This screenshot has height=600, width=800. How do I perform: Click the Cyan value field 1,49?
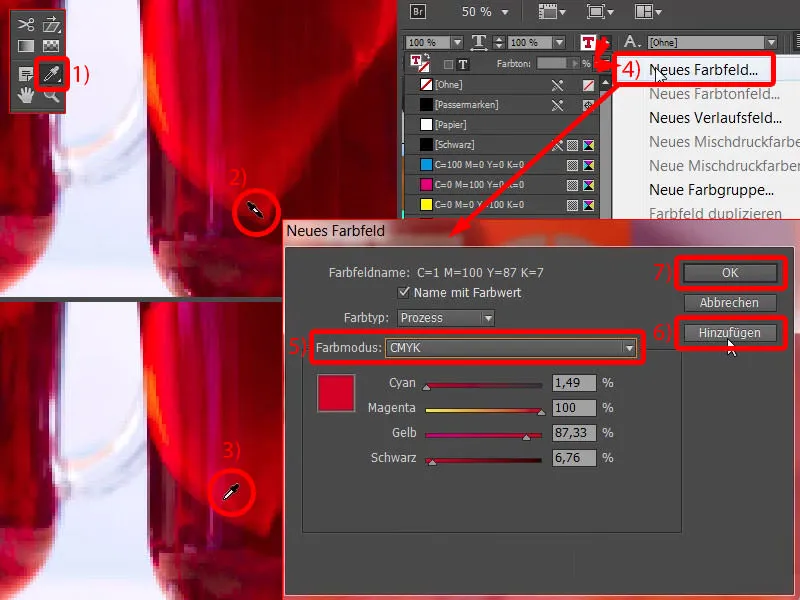(x=574, y=383)
